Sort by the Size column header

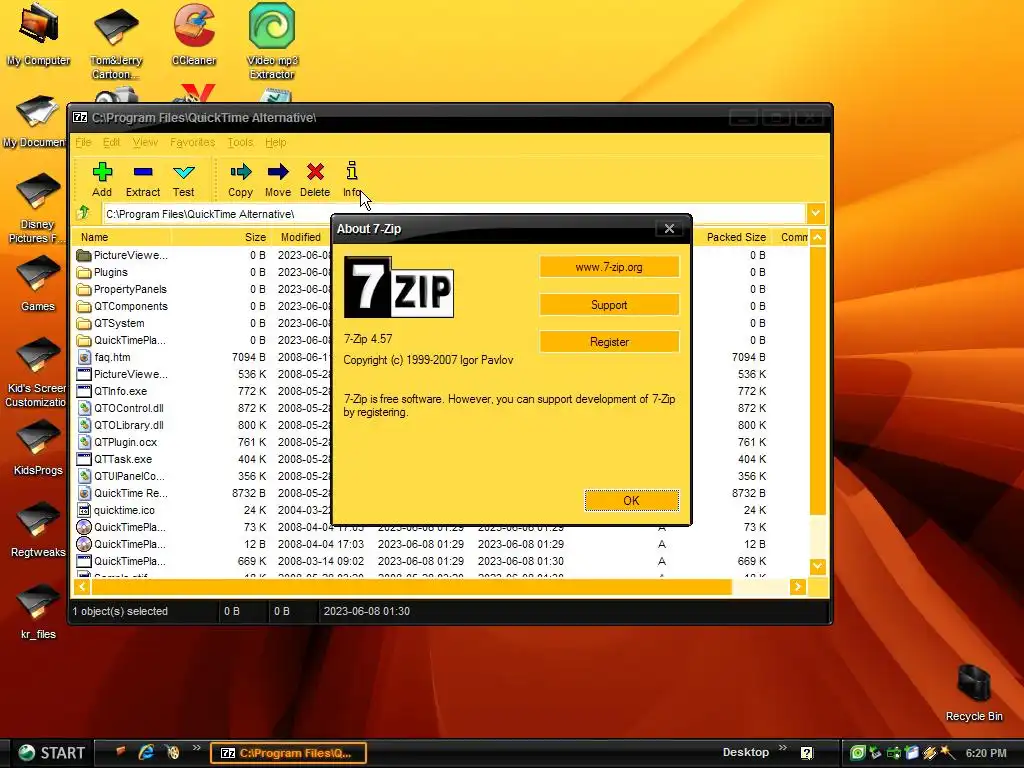click(x=221, y=237)
